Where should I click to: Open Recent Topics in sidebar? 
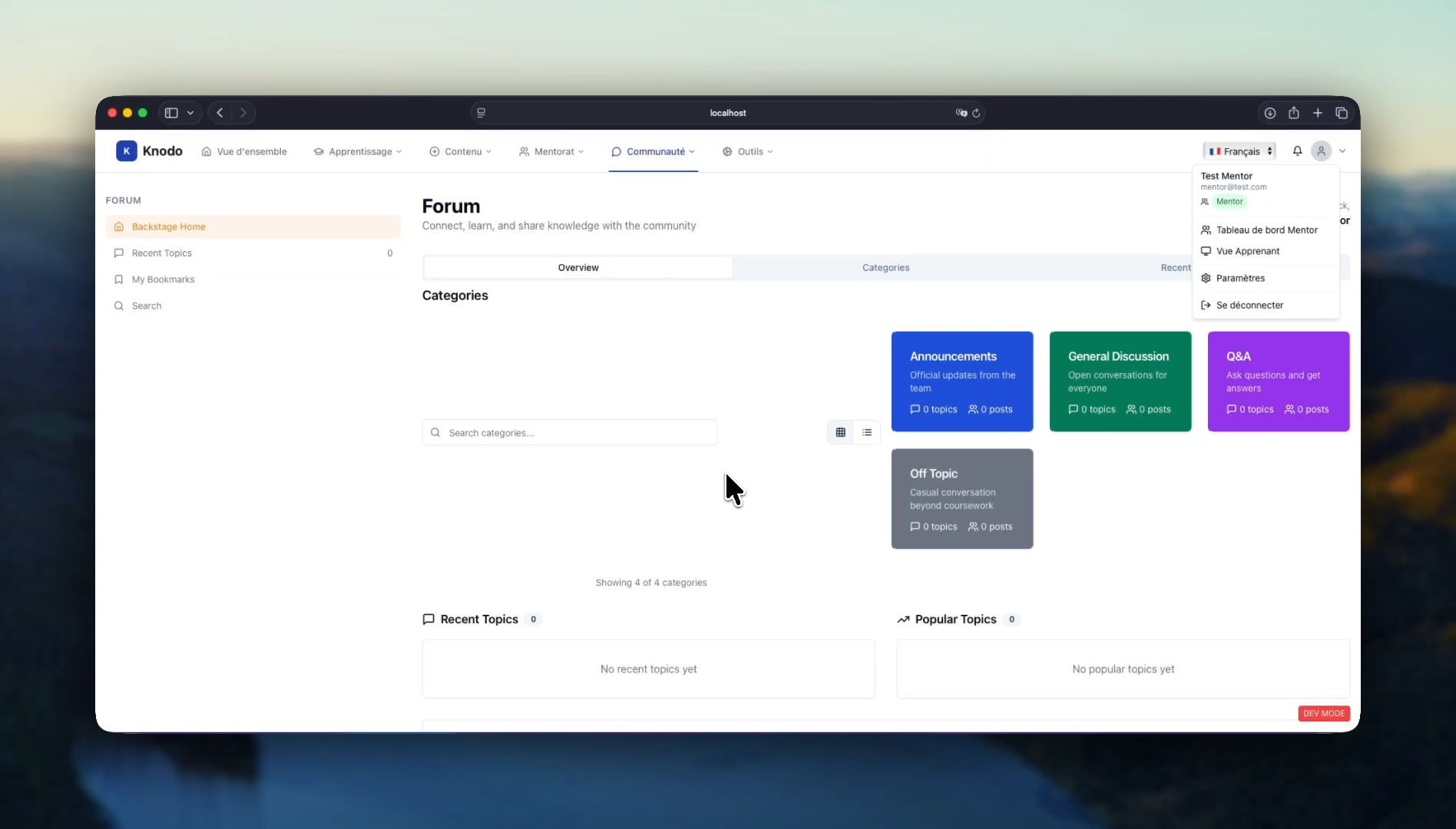(x=162, y=253)
